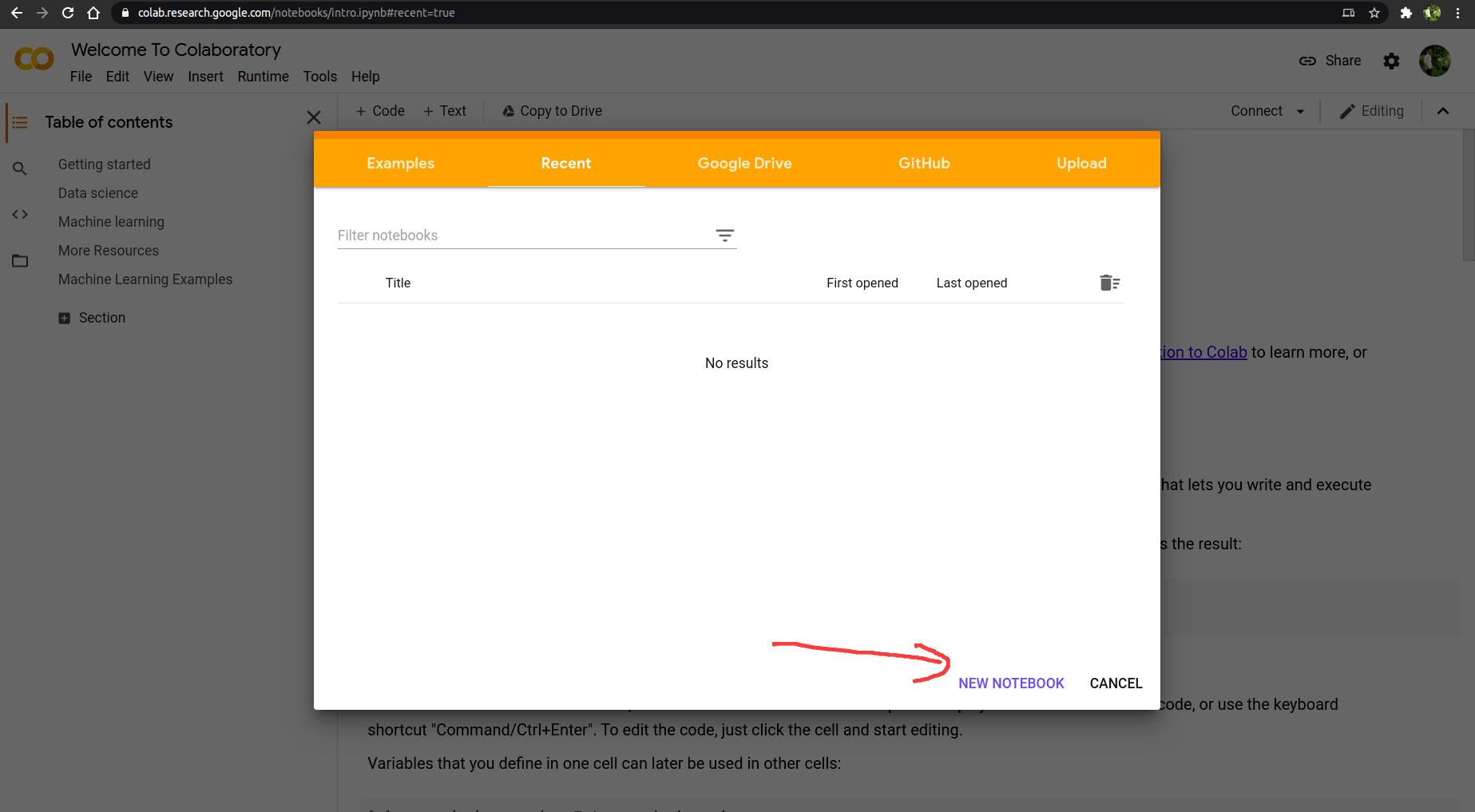Screen dimensions: 1475x812
Task: Go to Getting started section
Action: tap(104, 164)
